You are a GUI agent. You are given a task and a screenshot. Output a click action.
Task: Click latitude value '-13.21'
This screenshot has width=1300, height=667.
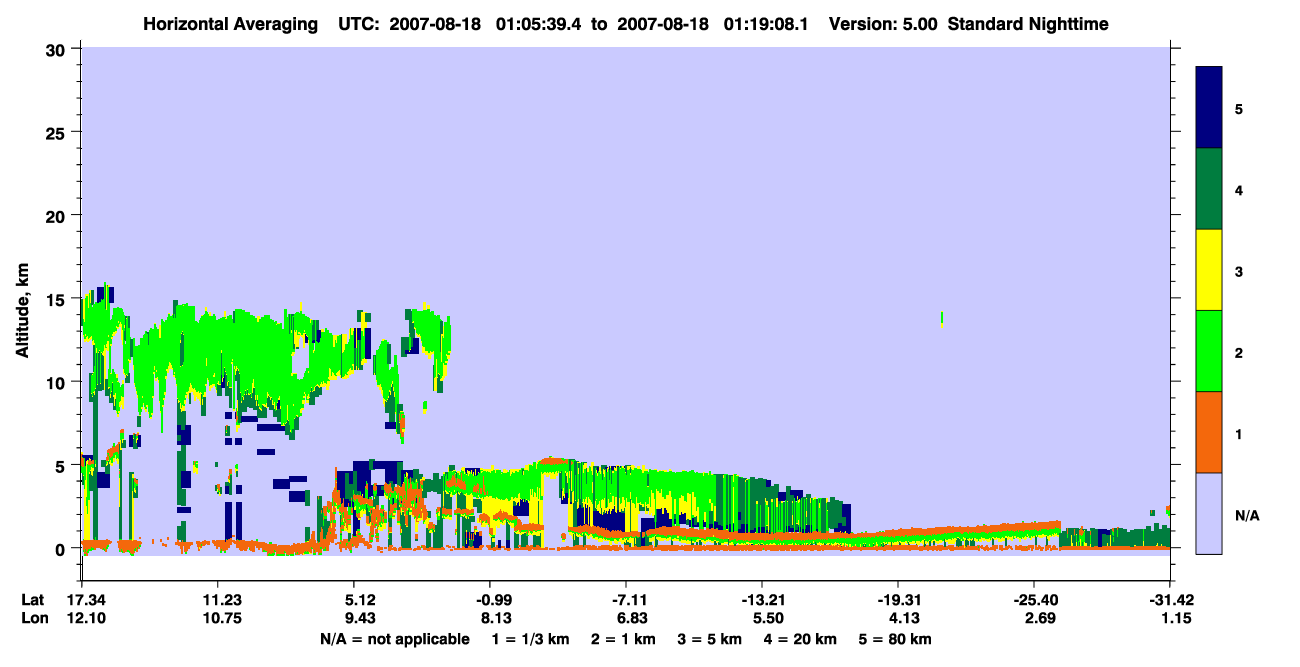[761, 600]
